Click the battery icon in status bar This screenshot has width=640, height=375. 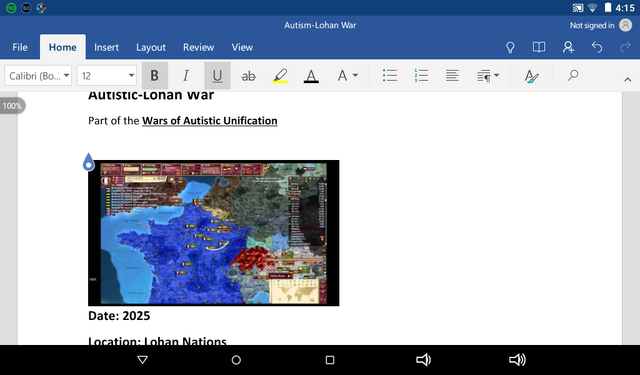click(608, 7)
